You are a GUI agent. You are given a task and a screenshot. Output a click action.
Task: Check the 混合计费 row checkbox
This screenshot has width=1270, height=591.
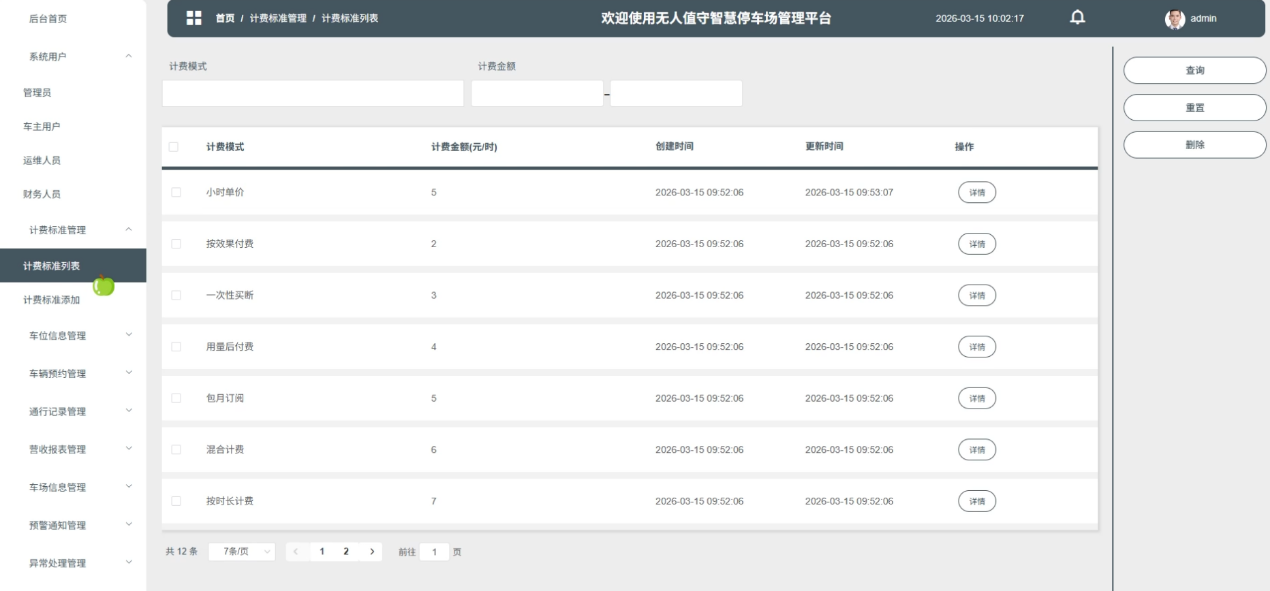tap(176, 450)
